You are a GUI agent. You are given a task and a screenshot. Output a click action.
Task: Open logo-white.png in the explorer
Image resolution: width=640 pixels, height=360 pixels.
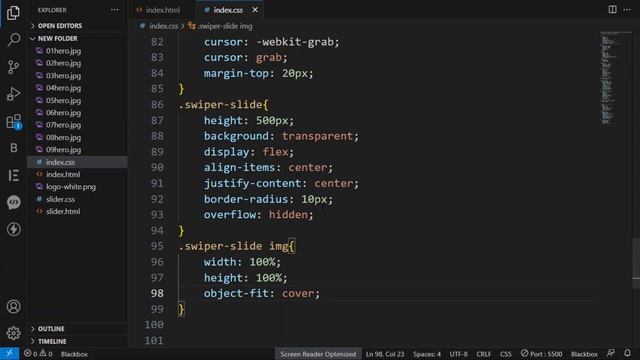coord(71,187)
